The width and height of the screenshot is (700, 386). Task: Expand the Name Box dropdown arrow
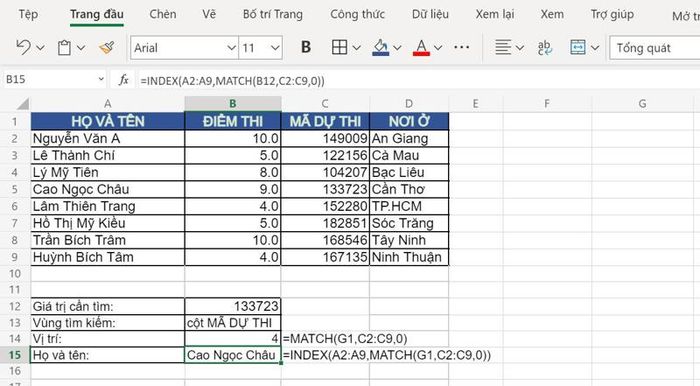coord(101,79)
